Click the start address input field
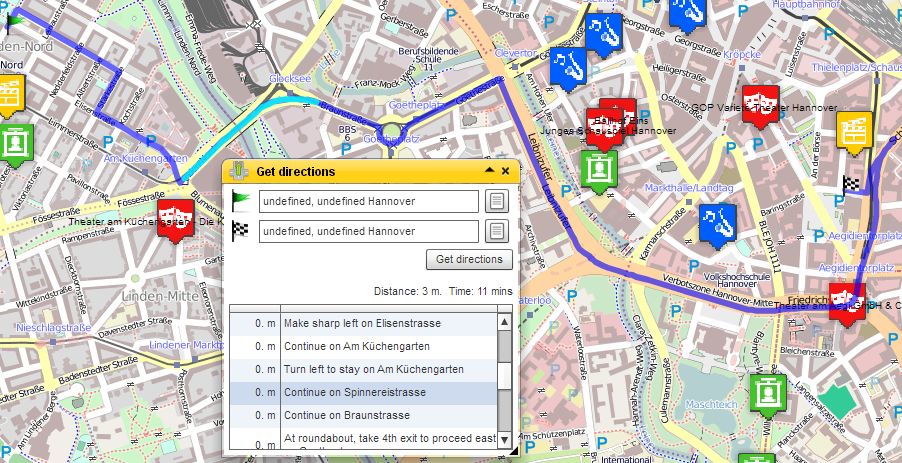 point(369,201)
